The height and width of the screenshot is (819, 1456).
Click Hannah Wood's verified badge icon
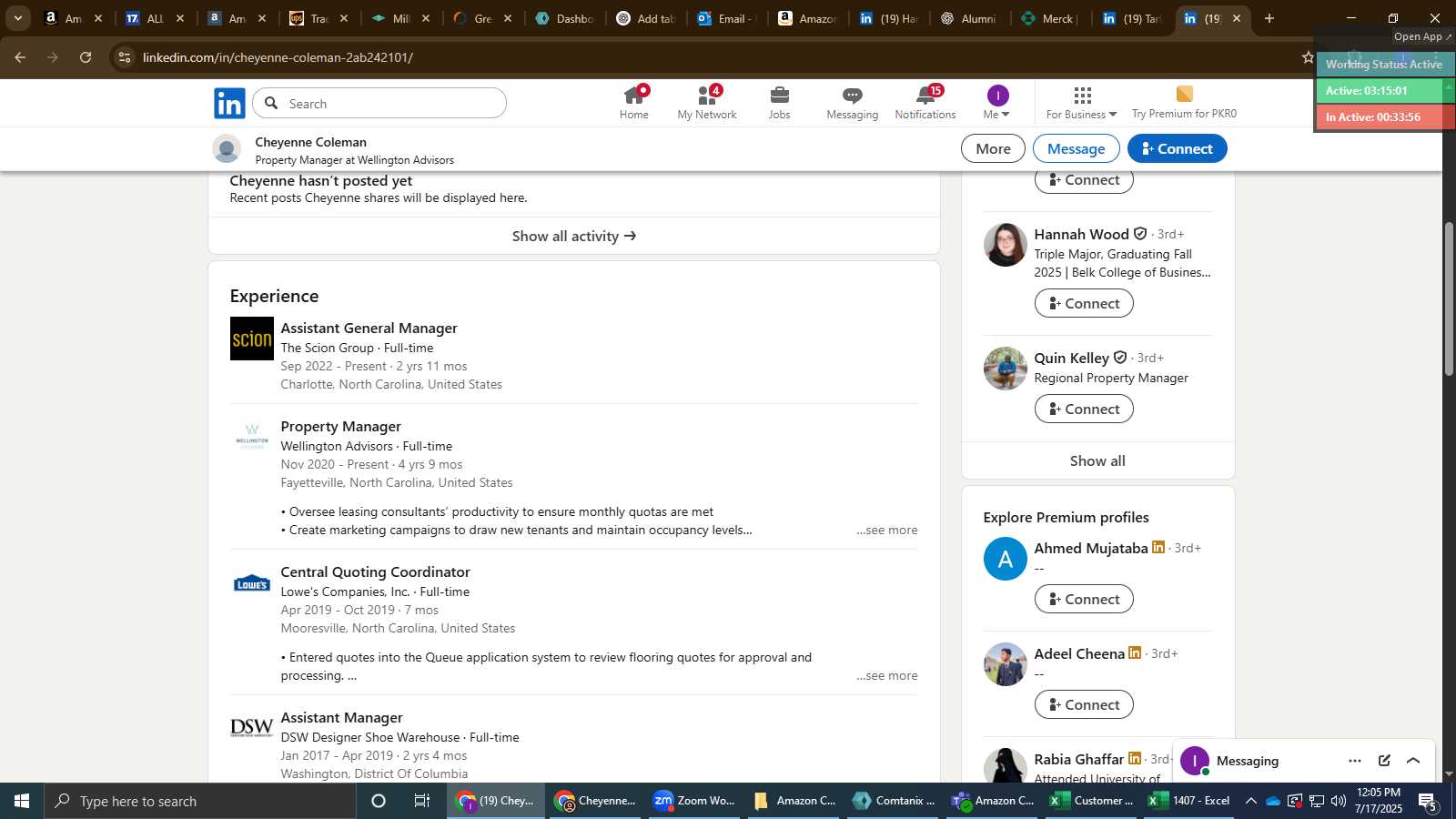click(1140, 234)
